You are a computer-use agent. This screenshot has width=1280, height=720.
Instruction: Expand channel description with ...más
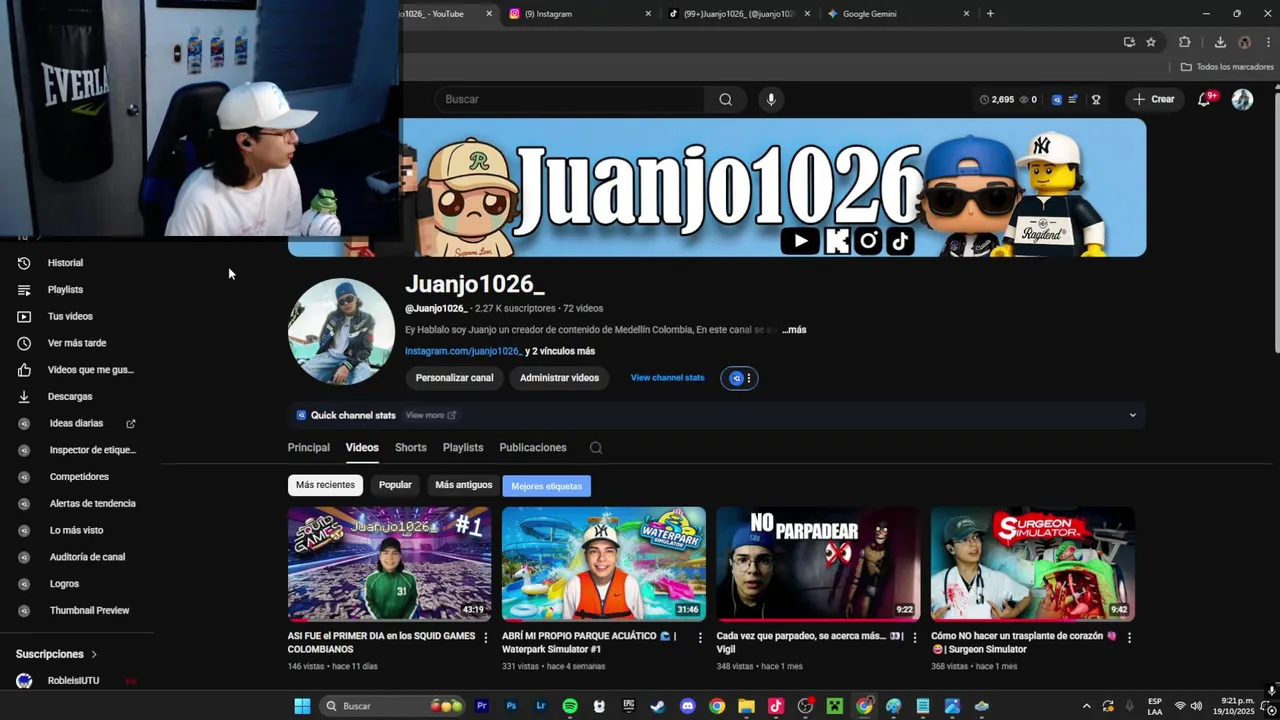(794, 329)
